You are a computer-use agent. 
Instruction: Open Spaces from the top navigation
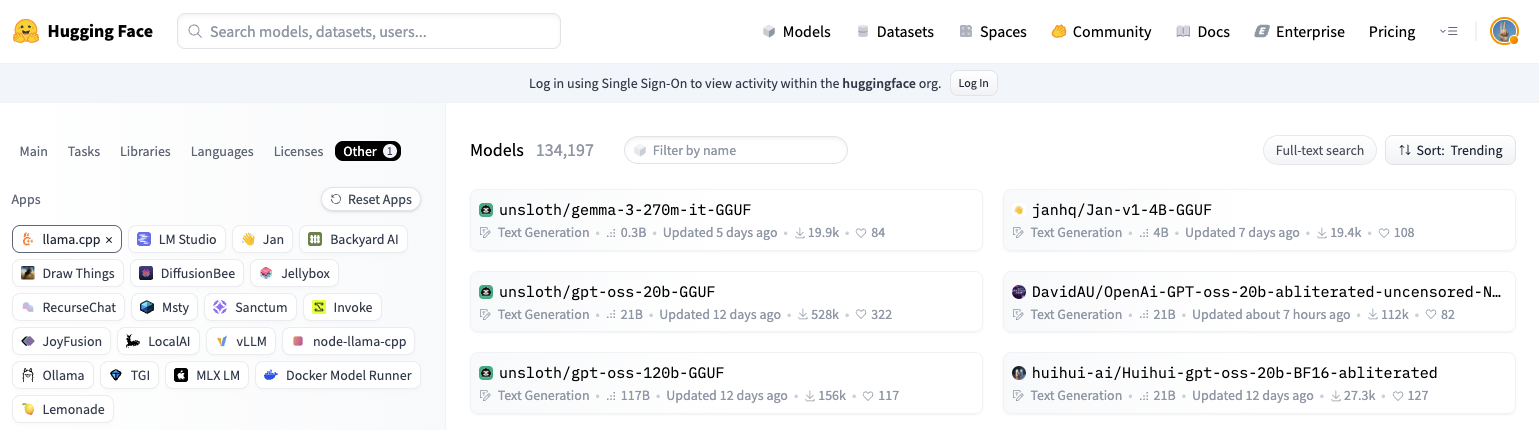pyautogui.click(x=992, y=32)
